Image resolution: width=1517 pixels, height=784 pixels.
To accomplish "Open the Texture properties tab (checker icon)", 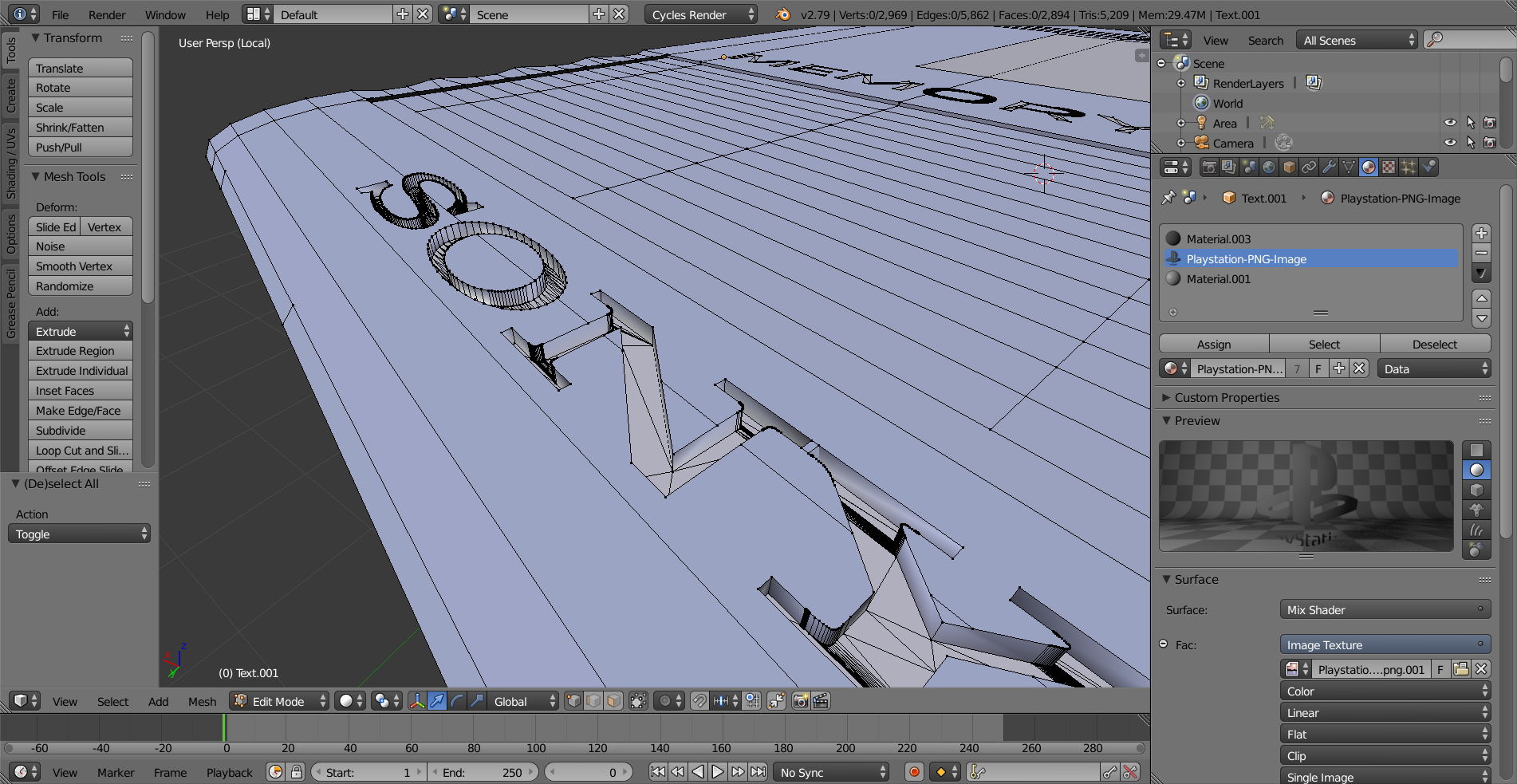I will click(x=1389, y=167).
